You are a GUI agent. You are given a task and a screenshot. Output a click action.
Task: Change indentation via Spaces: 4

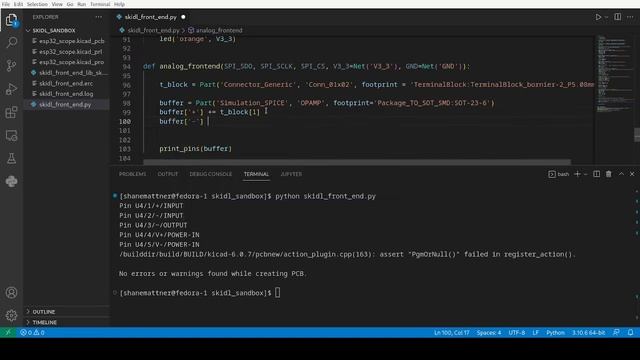[489, 332]
